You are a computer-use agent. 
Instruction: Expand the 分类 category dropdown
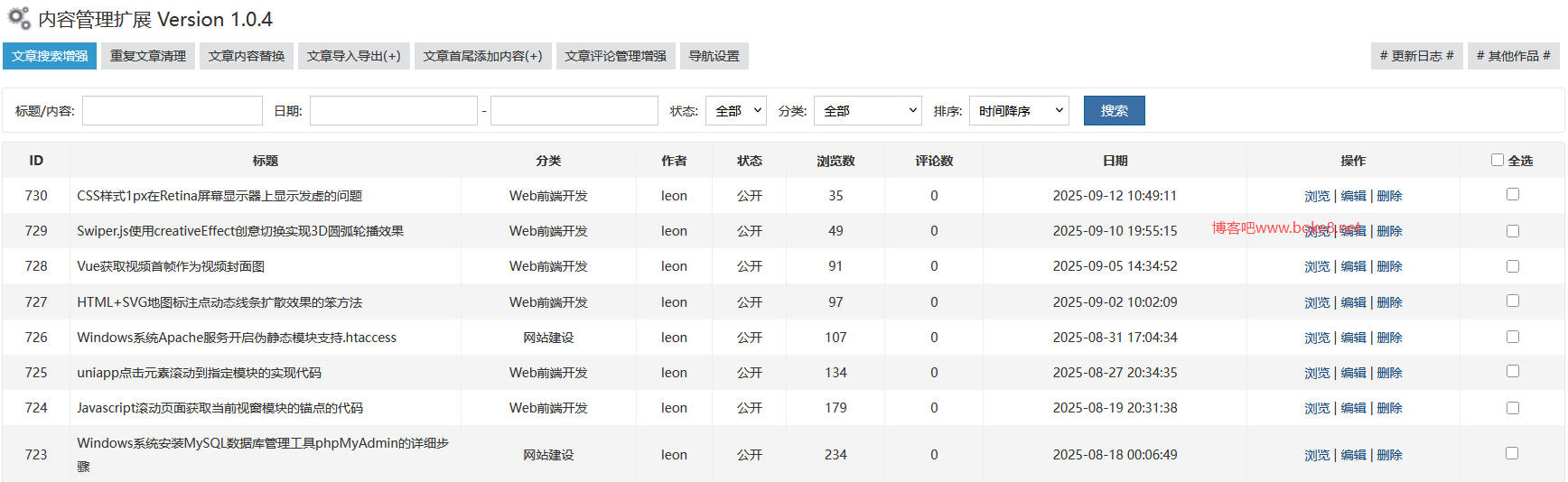tap(867, 111)
